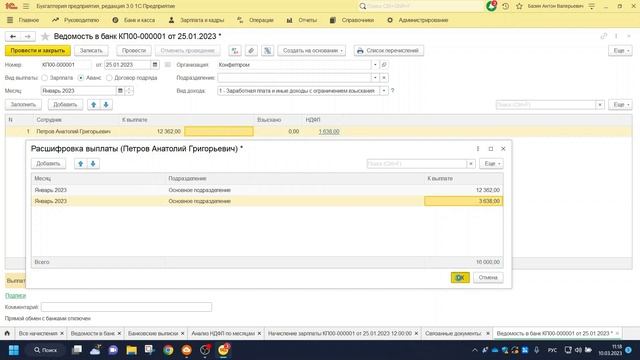Switch to Банковские выписки tab
640x360 pixels.
[153, 333]
